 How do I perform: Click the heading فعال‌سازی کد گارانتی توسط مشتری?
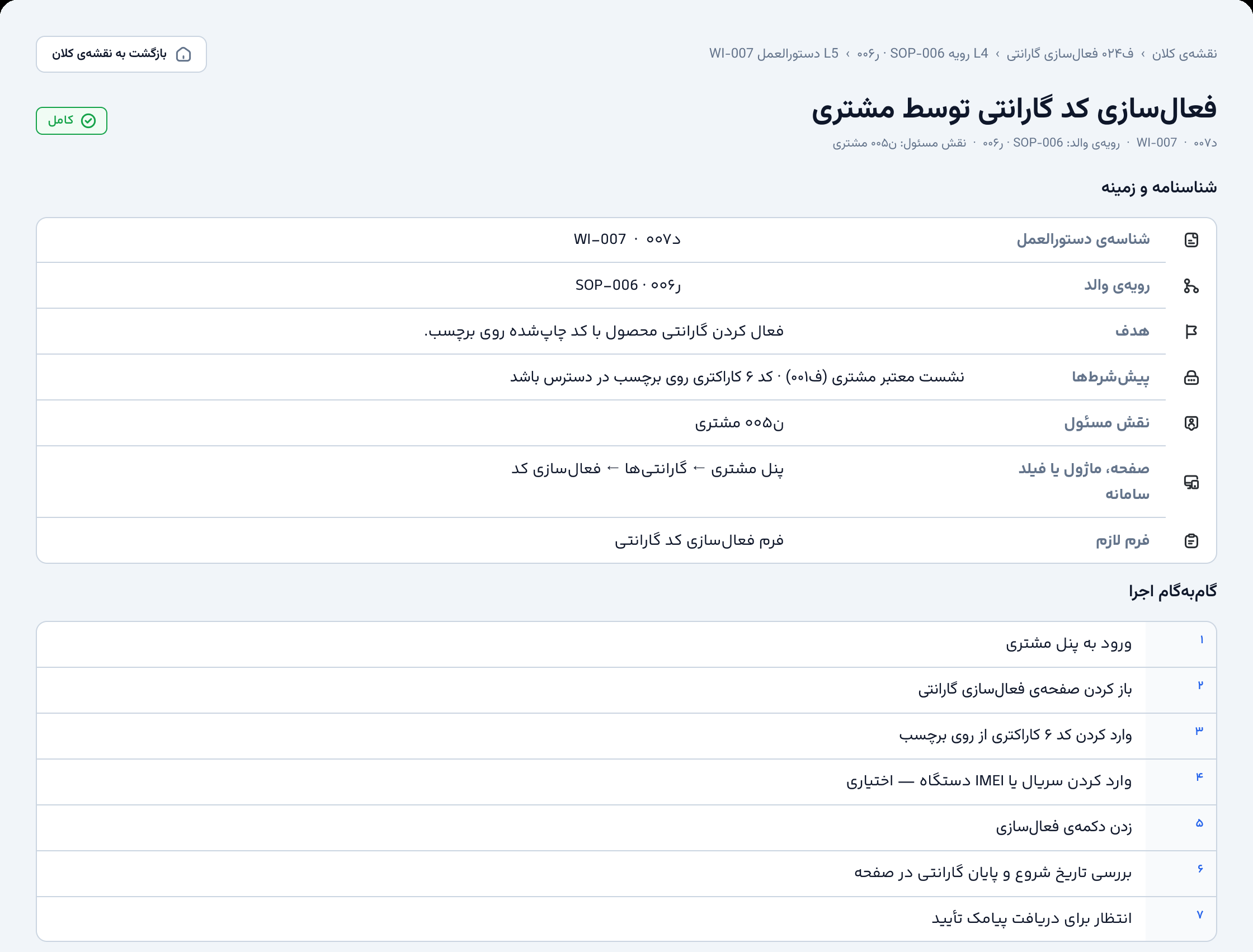click(x=1014, y=109)
